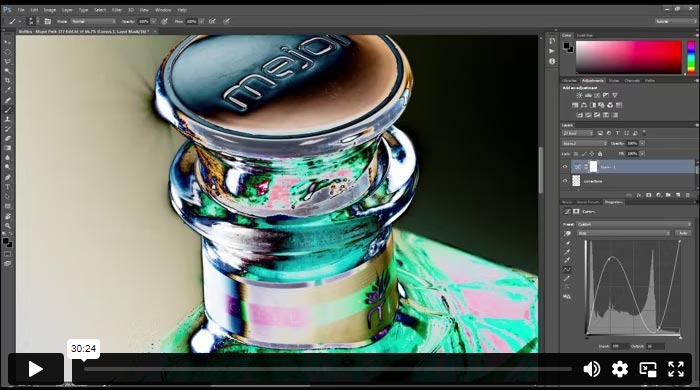The height and width of the screenshot is (390, 700).
Task: Add a Brightness/Contrast adjustment
Action: (579, 95)
